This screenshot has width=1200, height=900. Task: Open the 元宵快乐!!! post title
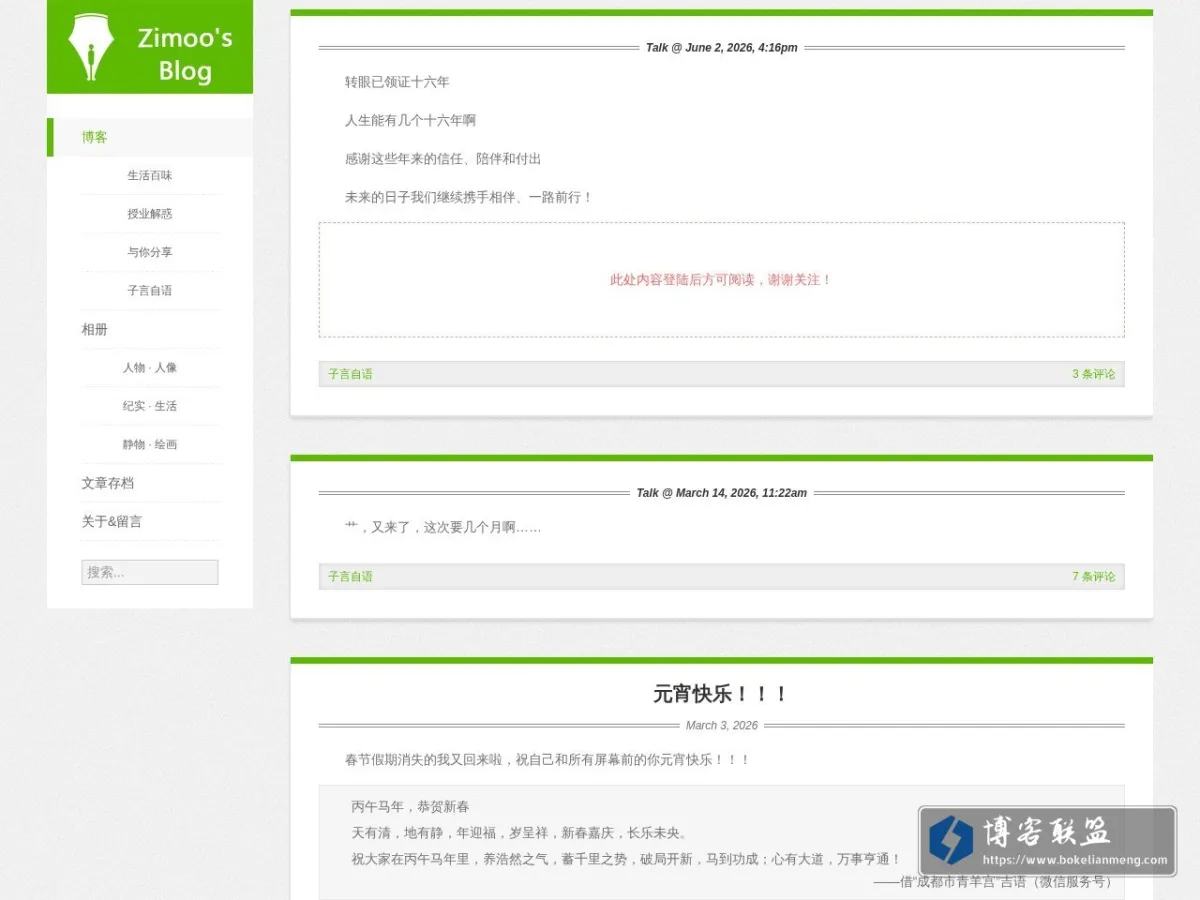coord(721,694)
